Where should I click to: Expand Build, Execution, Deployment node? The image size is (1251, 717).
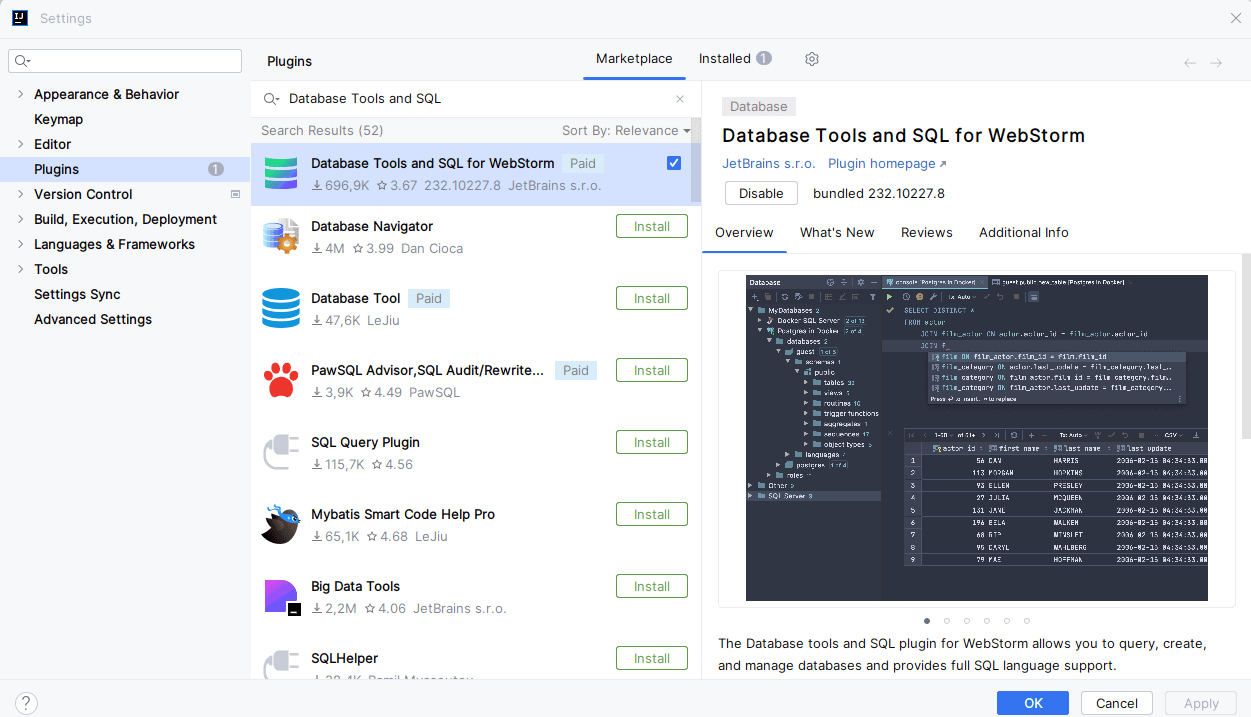pos(20,219)
